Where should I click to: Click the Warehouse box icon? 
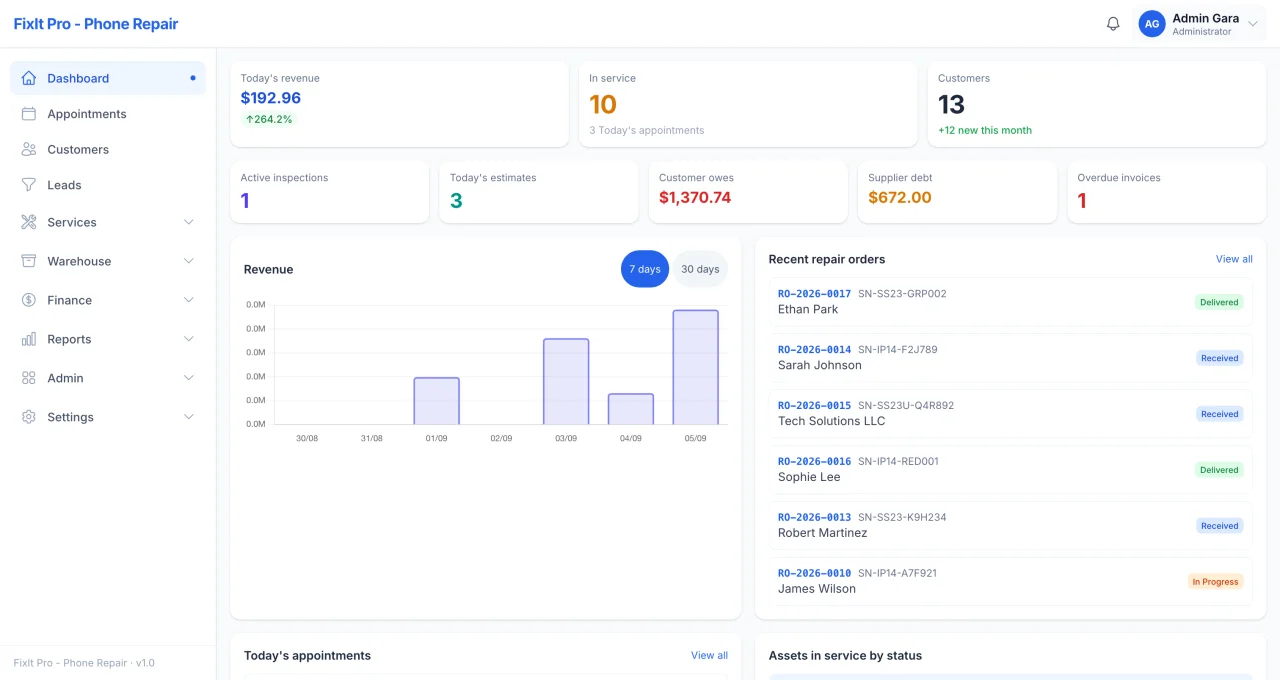point(29,261)
